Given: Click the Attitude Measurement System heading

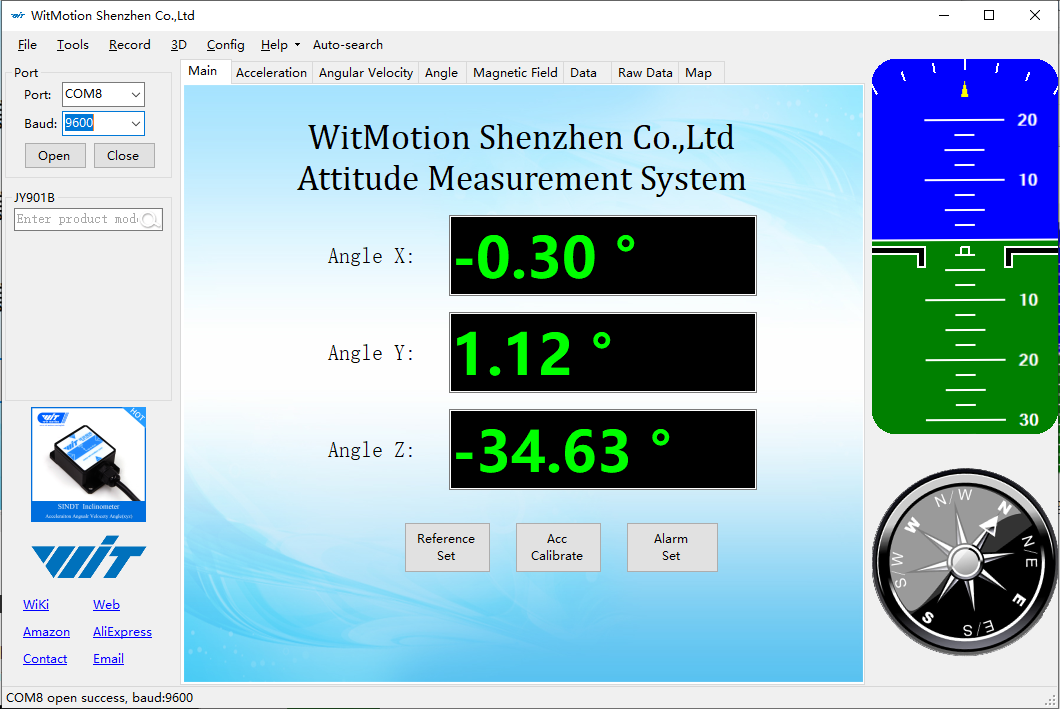Looking at the screenshot, I should [521, 179].
